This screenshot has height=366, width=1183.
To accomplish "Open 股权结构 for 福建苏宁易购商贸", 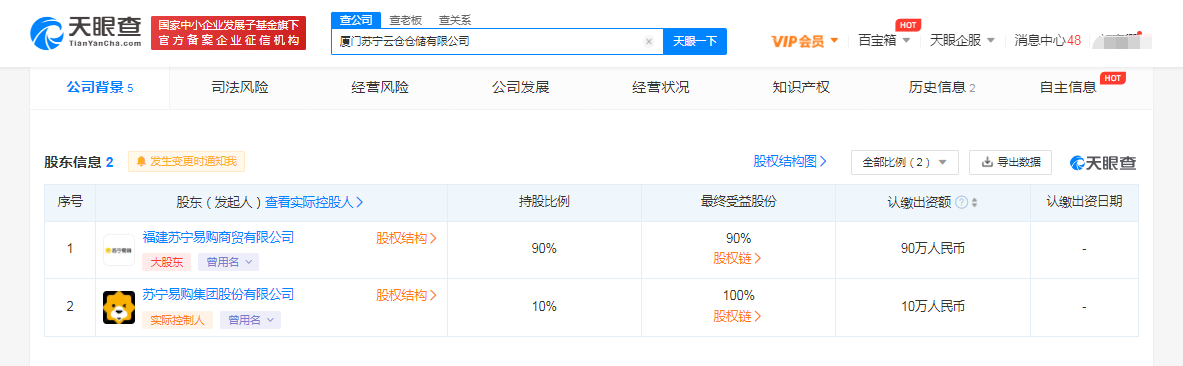I will click(x=407, y=238).
